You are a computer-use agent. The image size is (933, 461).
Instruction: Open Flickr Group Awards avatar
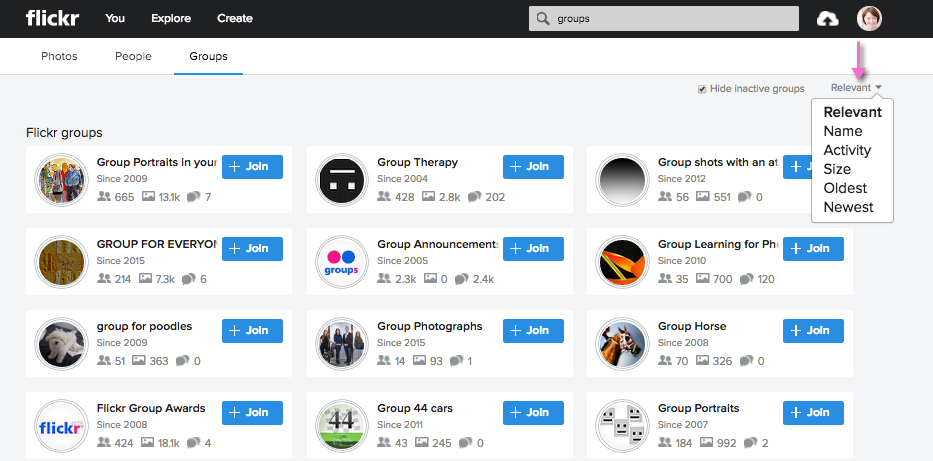tap(61, 426)
